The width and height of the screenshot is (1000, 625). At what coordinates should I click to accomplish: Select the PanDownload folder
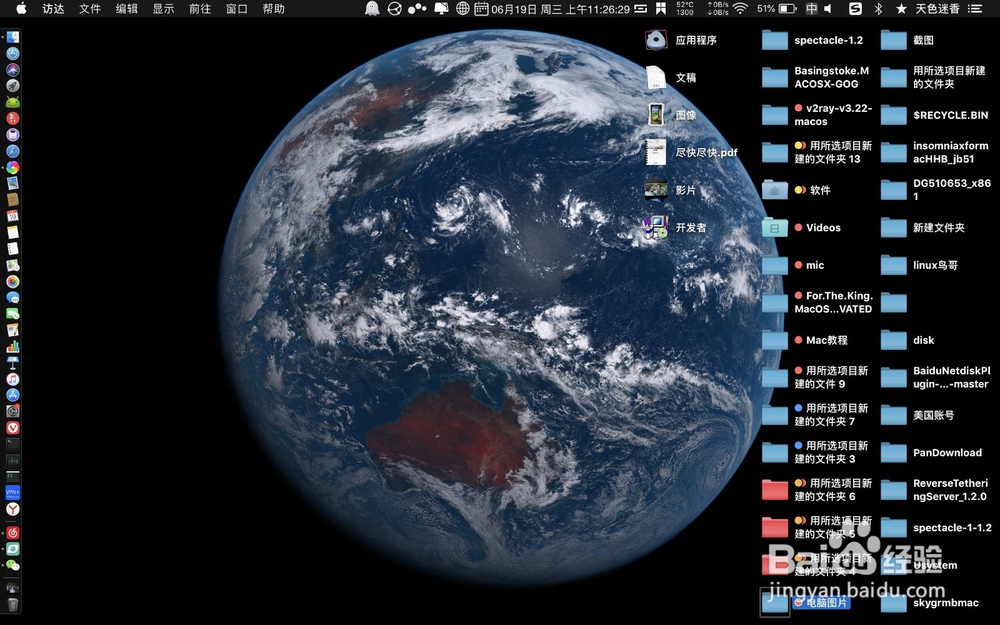[931, 453]
